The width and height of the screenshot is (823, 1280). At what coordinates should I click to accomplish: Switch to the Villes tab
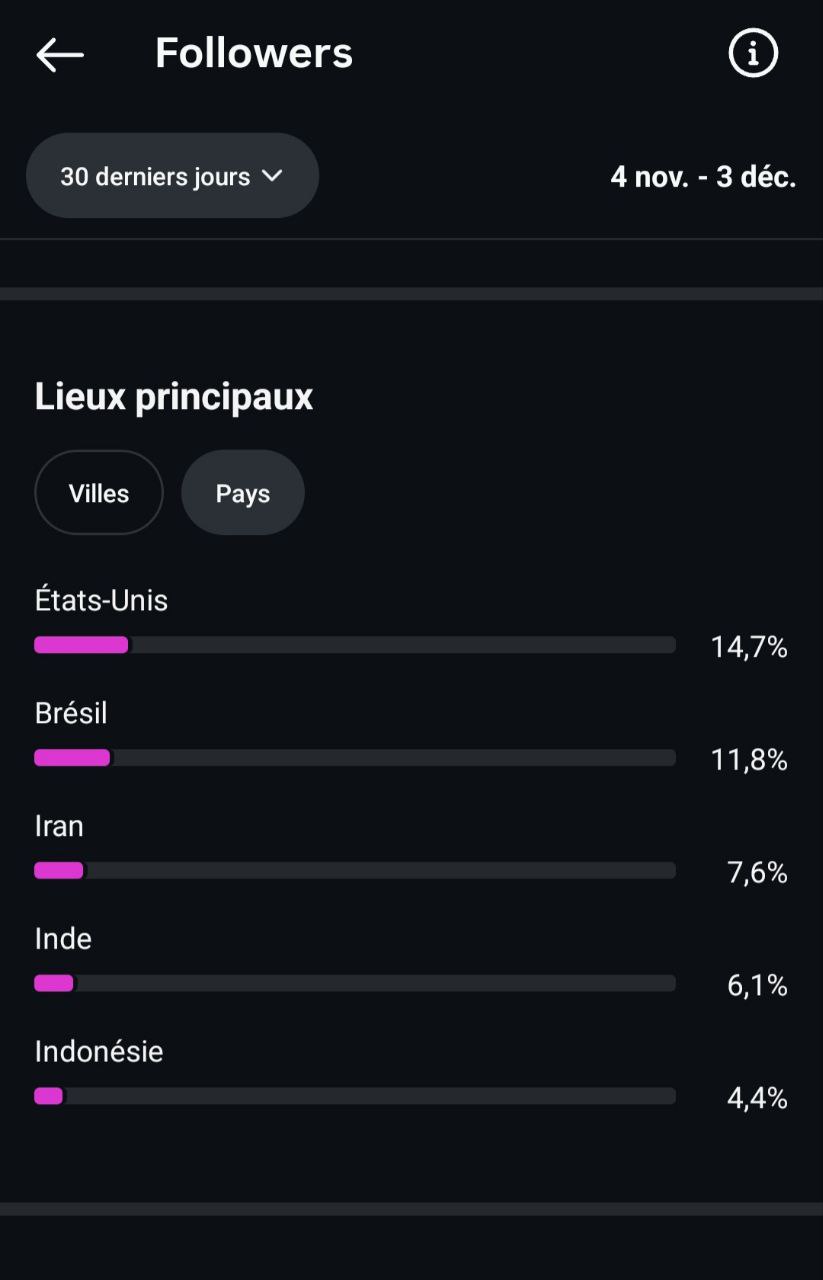99,493
